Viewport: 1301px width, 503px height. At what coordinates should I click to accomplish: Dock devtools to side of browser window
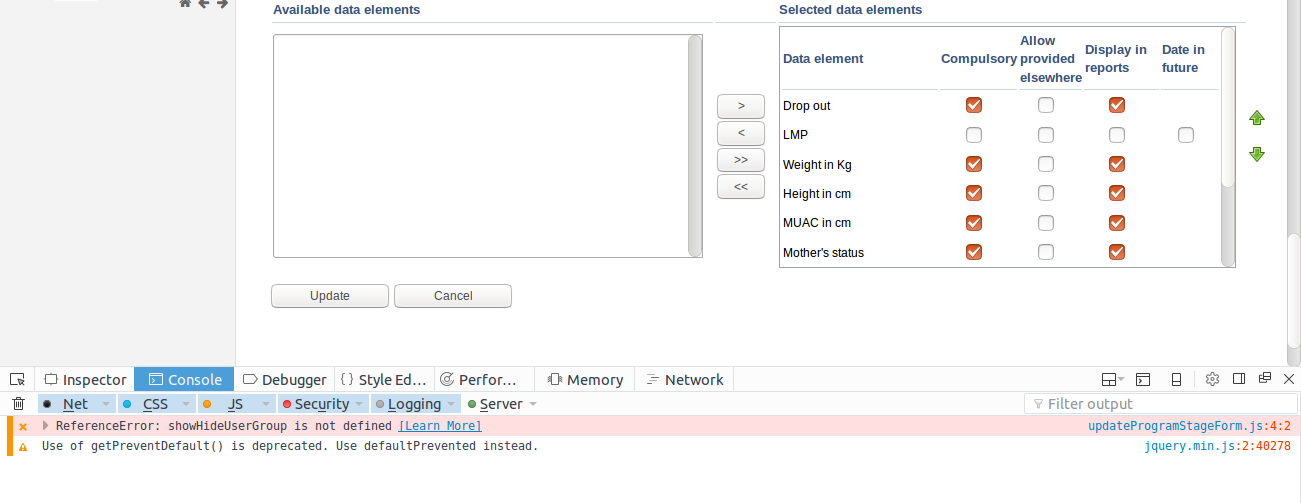[1239, 379]
